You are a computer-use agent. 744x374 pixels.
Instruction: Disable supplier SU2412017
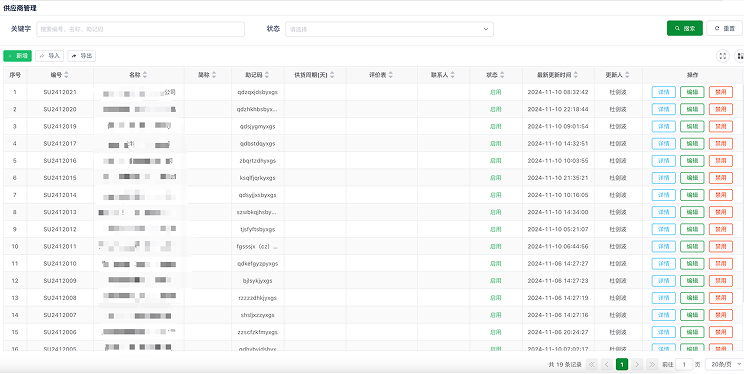tap(721, 143)
